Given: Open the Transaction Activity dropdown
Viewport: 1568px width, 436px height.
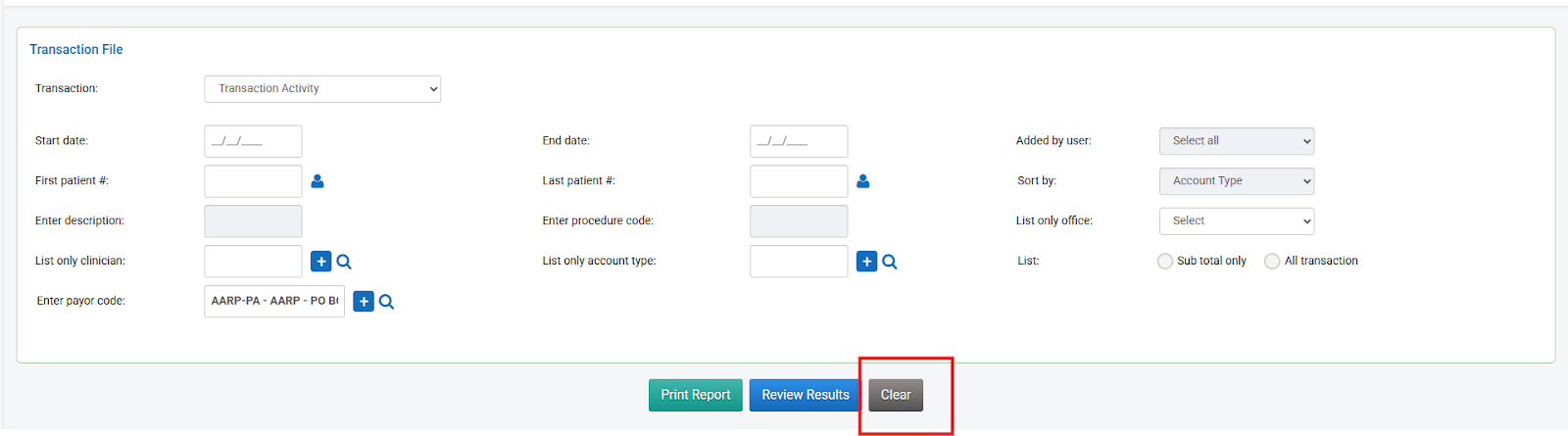Looking at the screenshot, I should pyautogui.click(x=322, y=89).
